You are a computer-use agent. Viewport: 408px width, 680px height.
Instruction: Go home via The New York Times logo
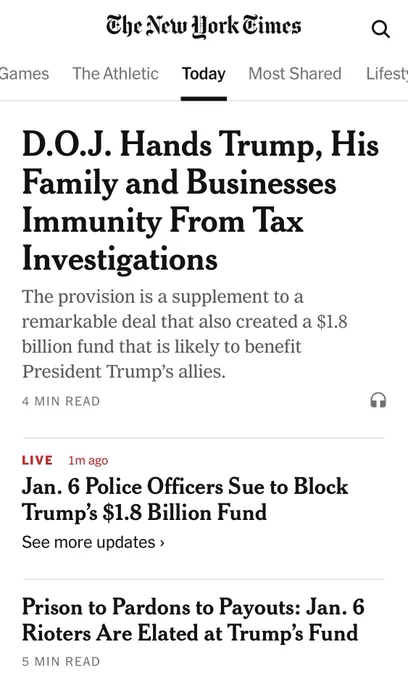pos(204,26)
